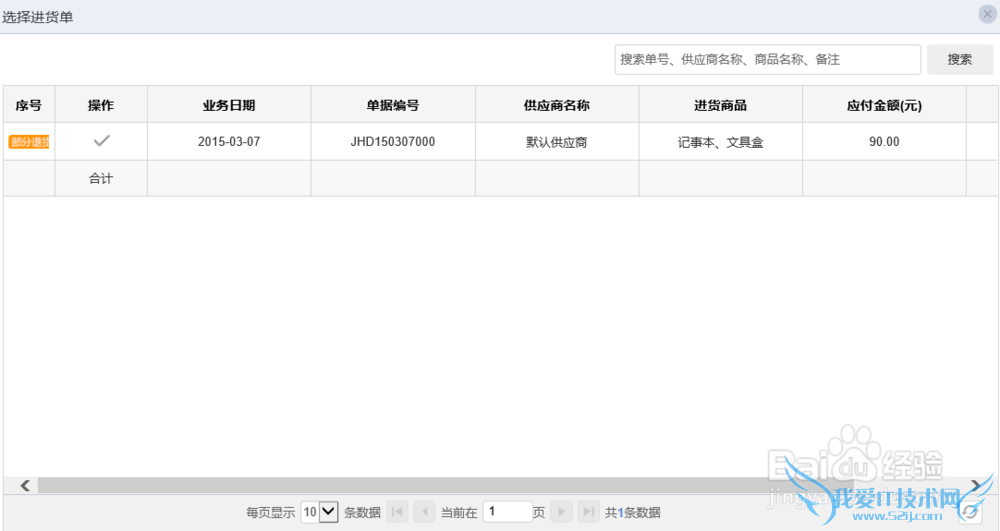
Task: Click the 搜索 button
Action: (x=959, y=59)
